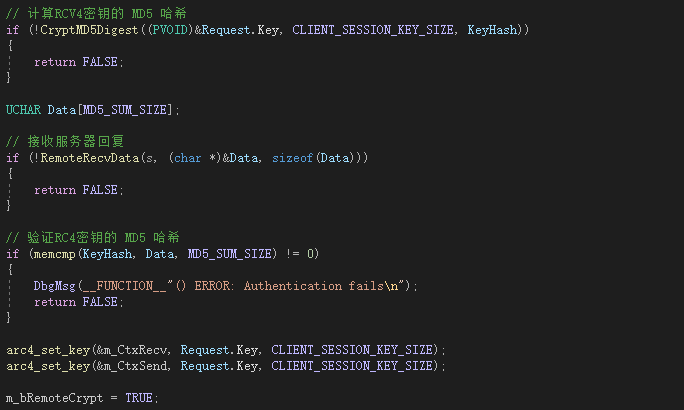The width and height of the screenshot is (684, 410).
Task: Click the MD5_SUM_SIZE array size constant
Action: 125,110
